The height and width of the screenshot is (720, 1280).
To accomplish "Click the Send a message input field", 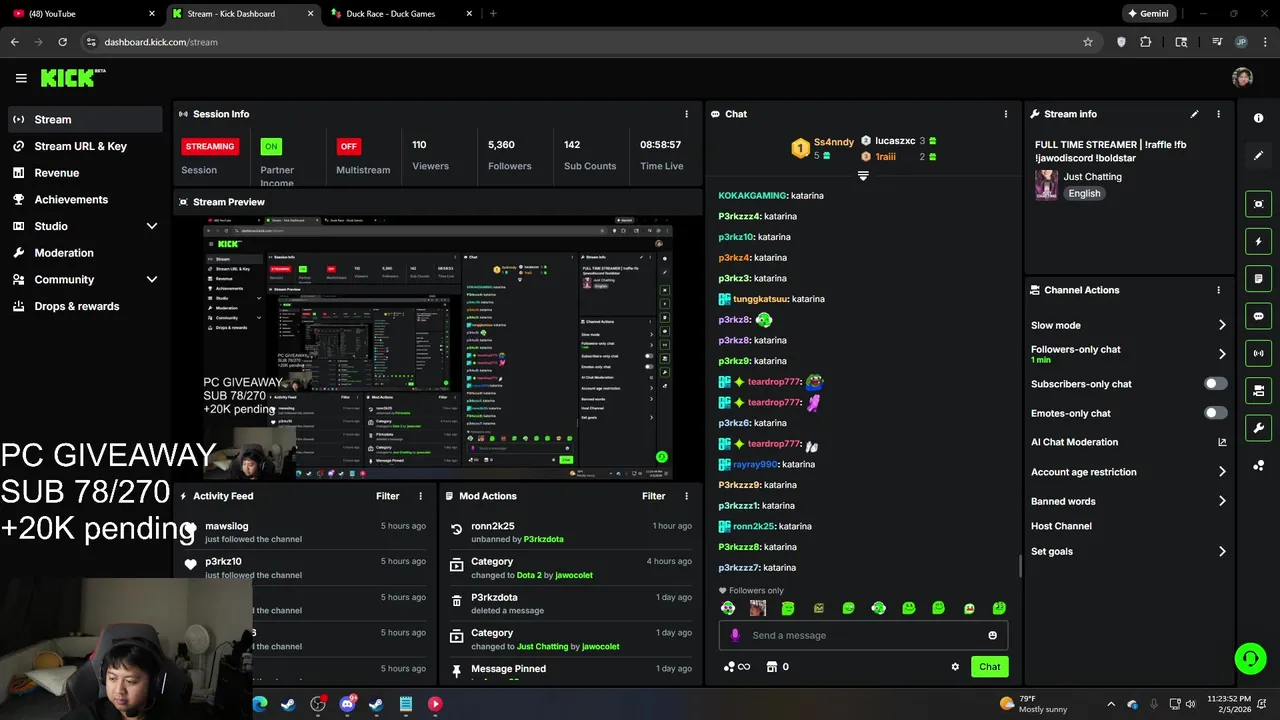I will tap(863, 635).
